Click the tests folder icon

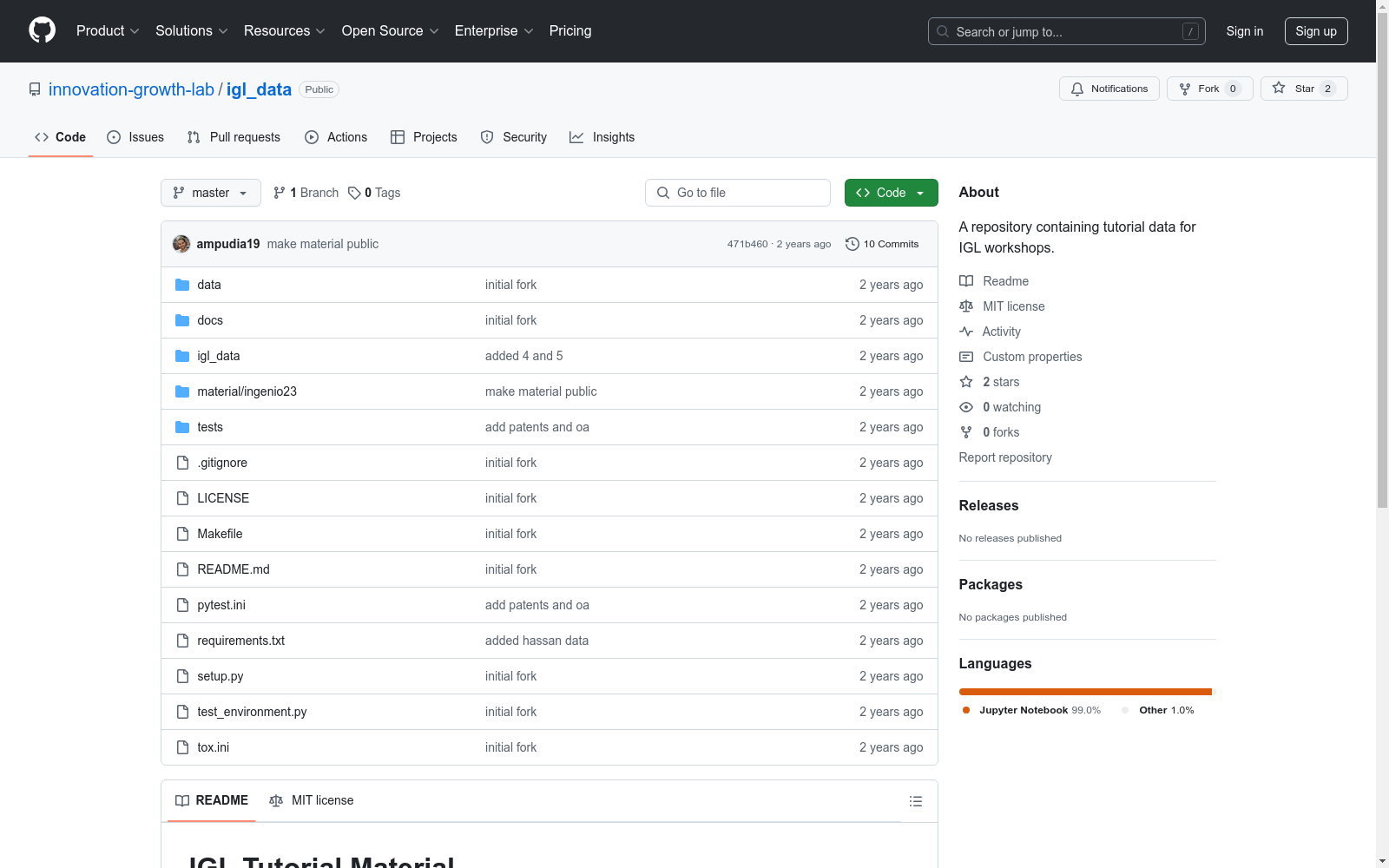point(182,427)
